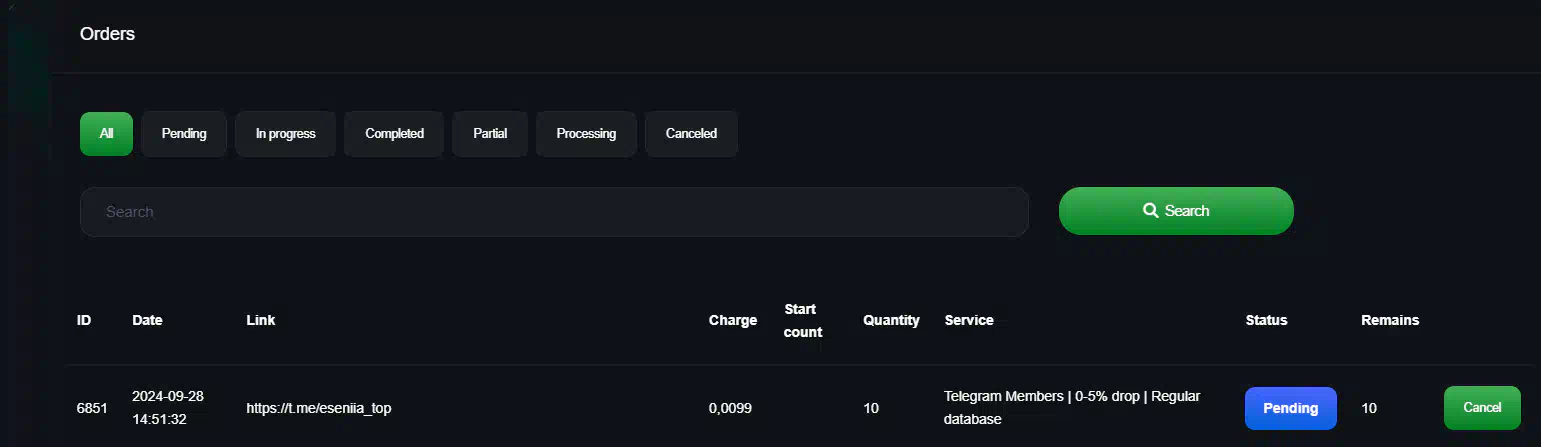1541x447 pixels.
Task: Click the Status column header
Action: pyautogui.click(x=1266, y=320)
